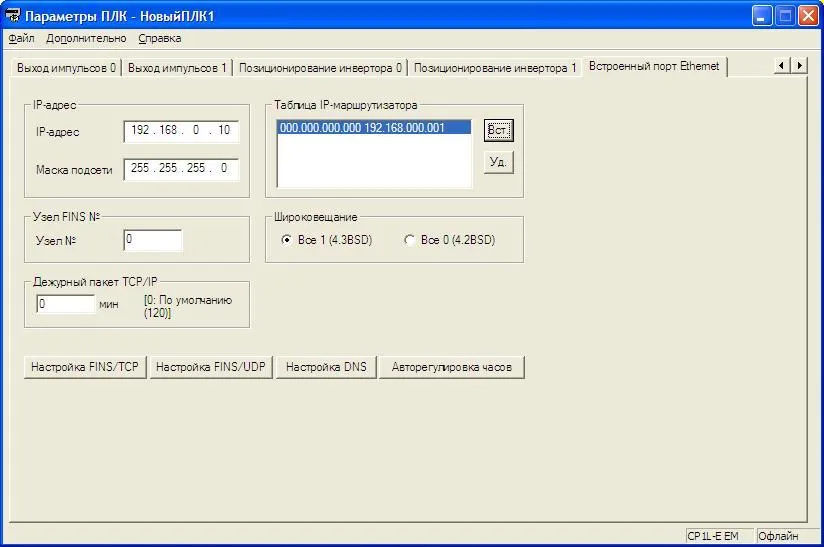
Task: Open the Дополнительно menu
Action: click(86, 38)
